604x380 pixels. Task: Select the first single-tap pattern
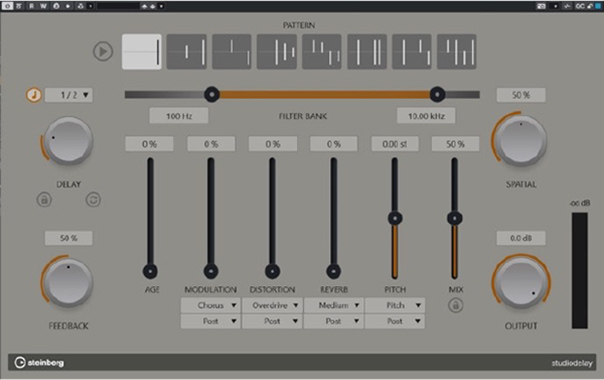tap(142, 52)
